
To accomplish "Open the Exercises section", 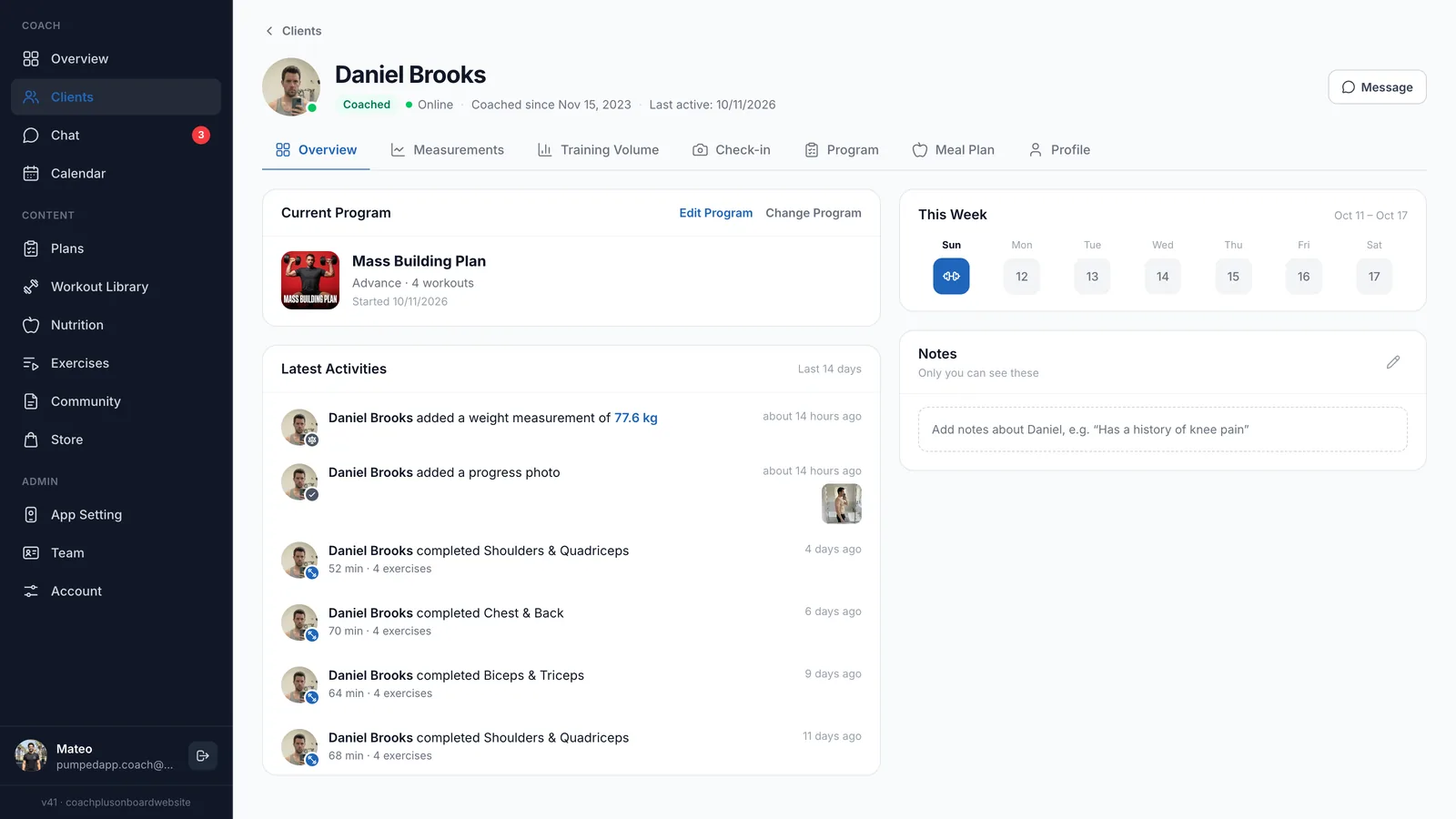I will point(116,363).
